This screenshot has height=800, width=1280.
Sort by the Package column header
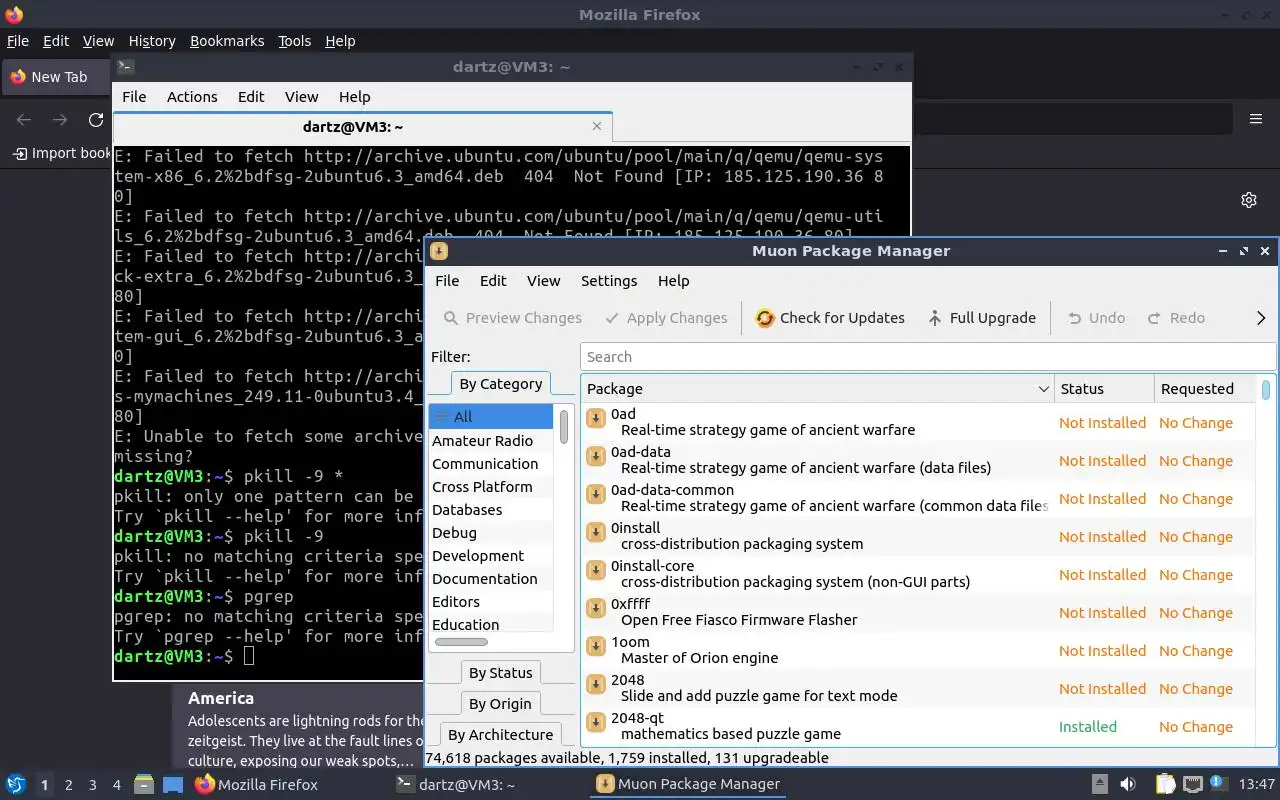tap(817, 389)
